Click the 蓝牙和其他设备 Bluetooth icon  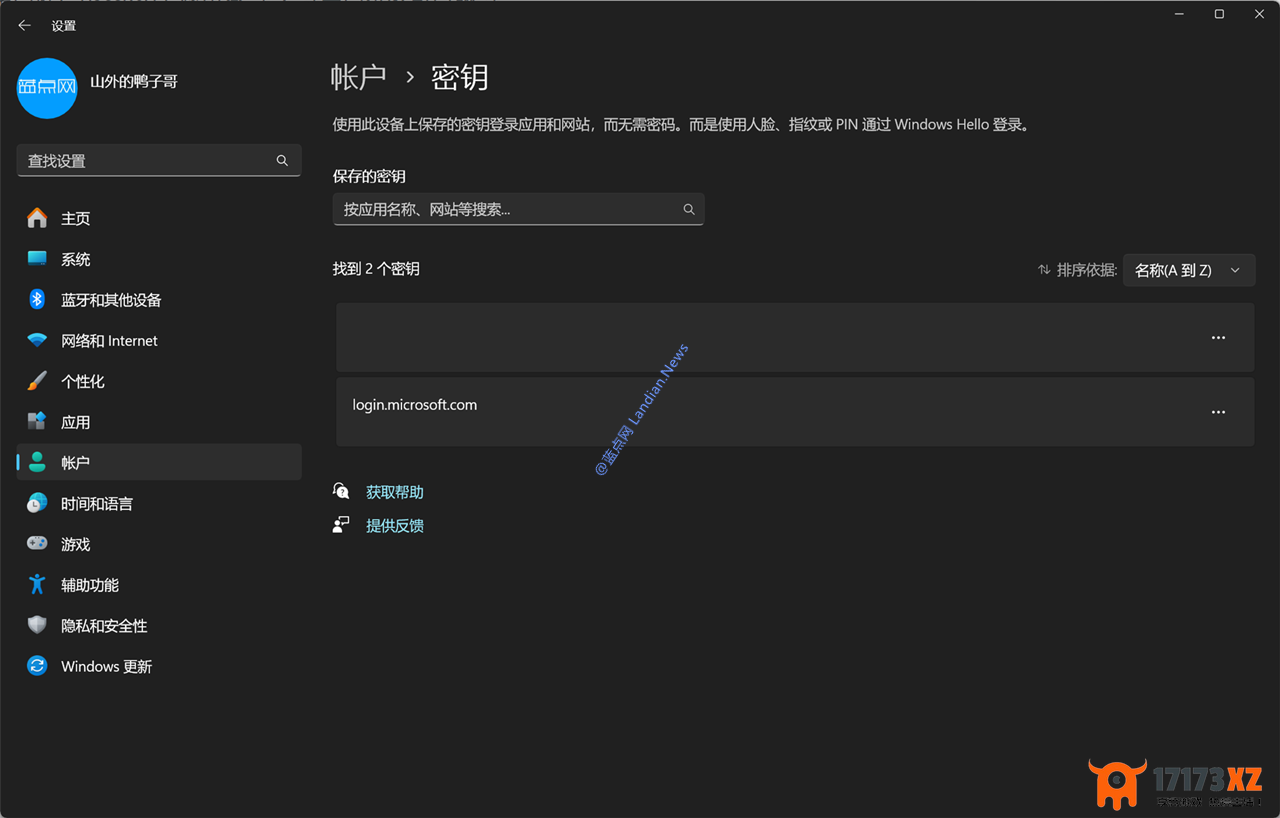(x=37, y=299)
